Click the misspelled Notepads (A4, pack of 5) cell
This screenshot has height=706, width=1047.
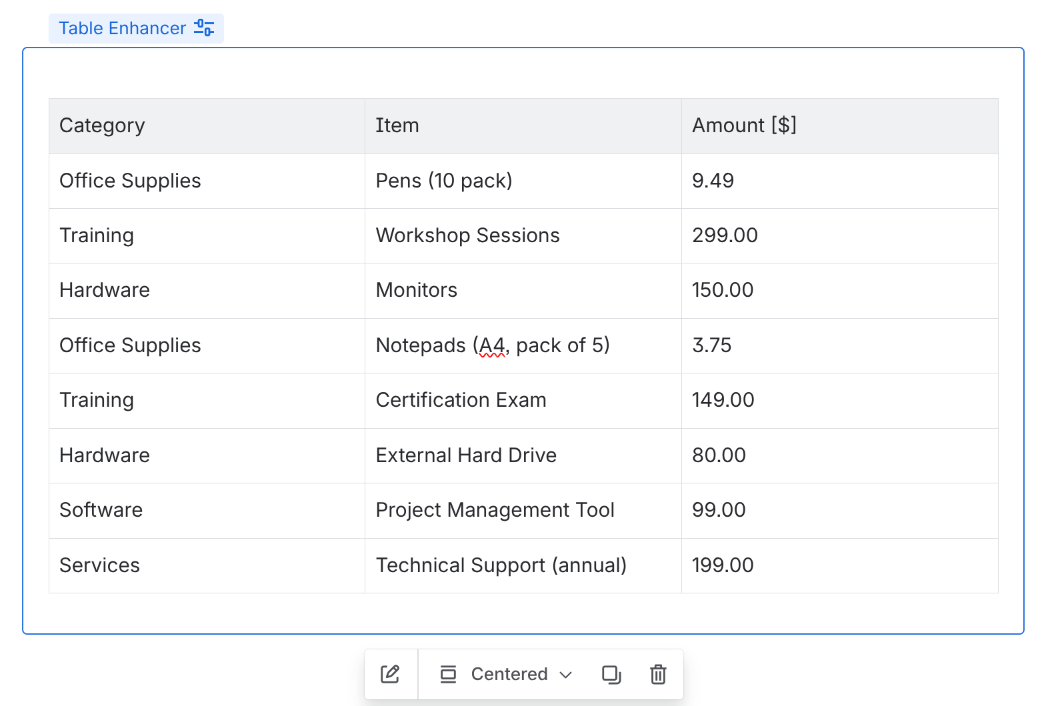pyautogui.click(x=492, y=346)
